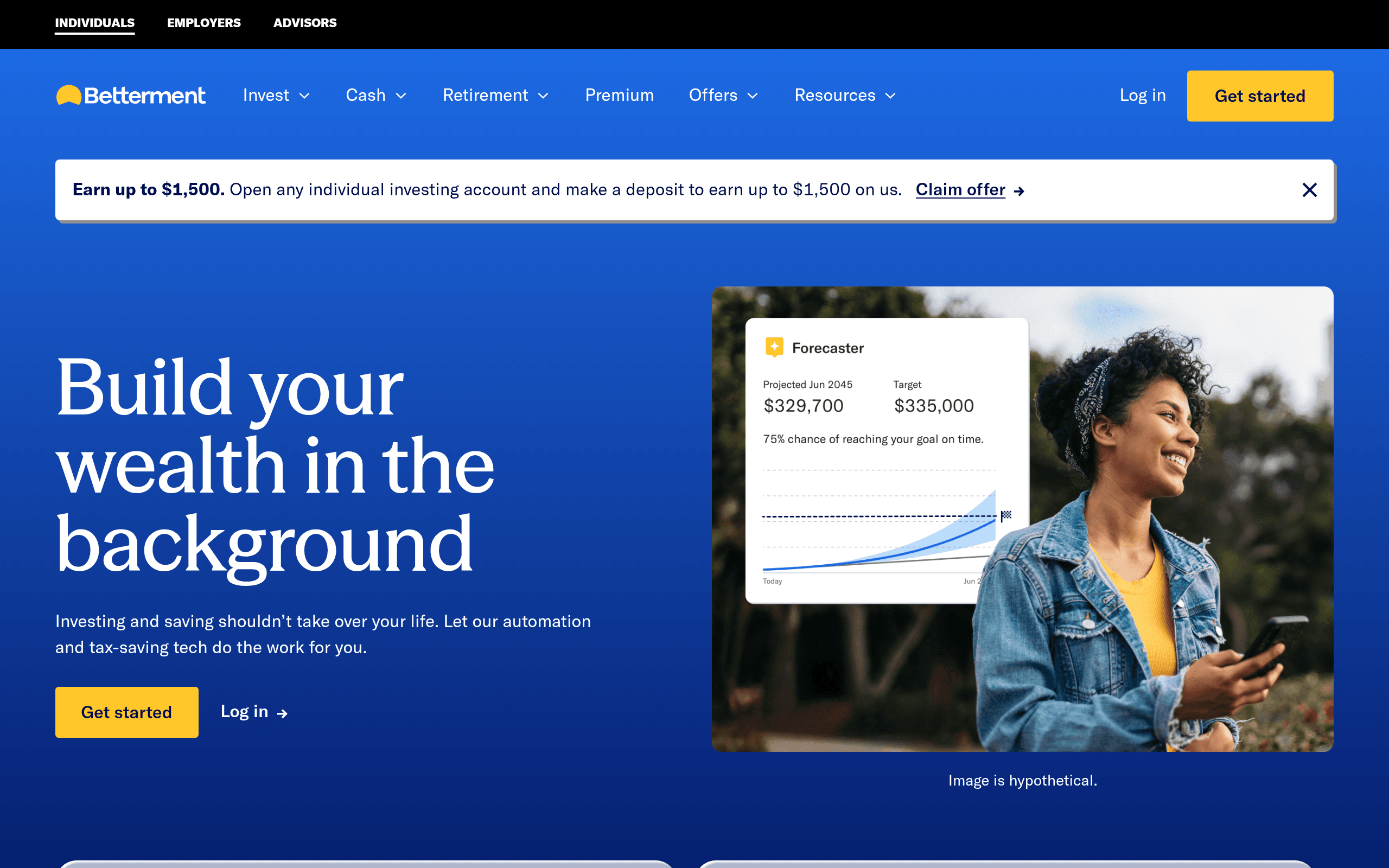Expand the Cash dropdown chevron
This screenshot has height=868, width=1389.
point(401,96)
